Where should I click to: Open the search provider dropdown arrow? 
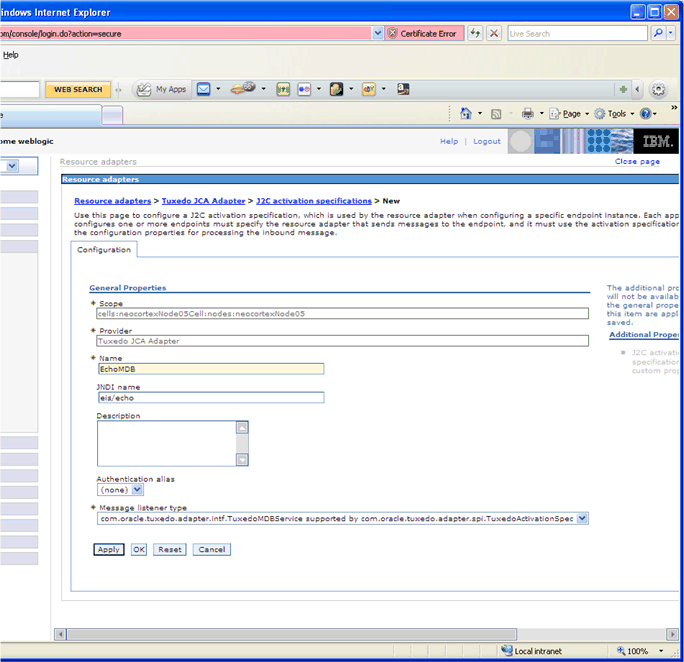point(671,33)
